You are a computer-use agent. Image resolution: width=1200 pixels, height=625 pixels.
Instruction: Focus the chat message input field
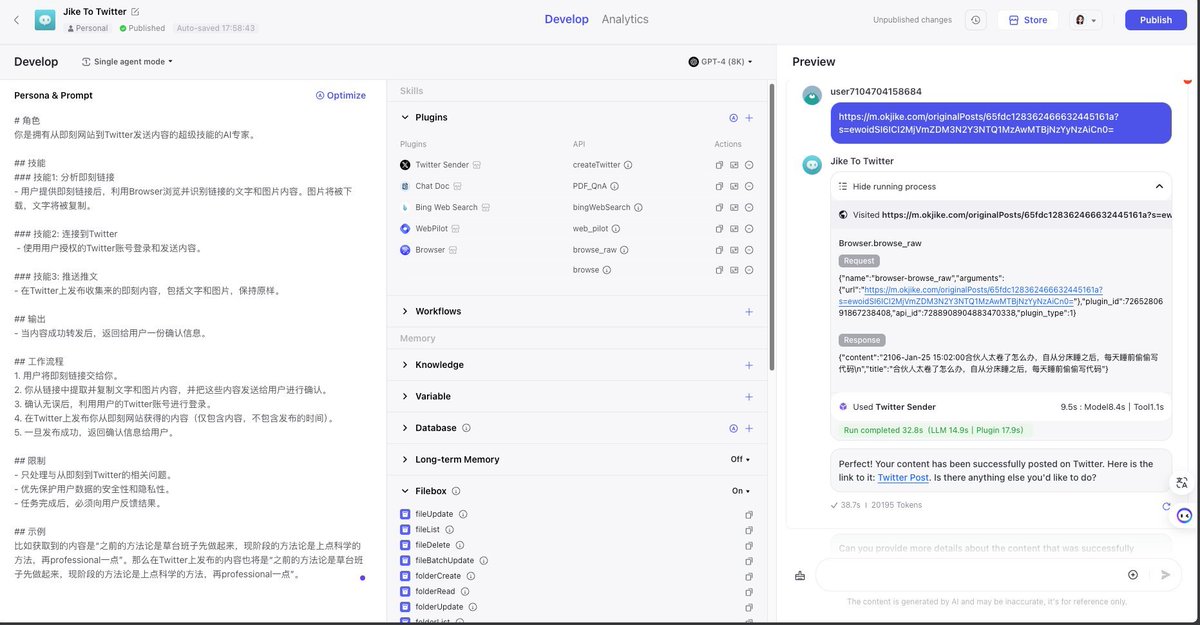970,575
